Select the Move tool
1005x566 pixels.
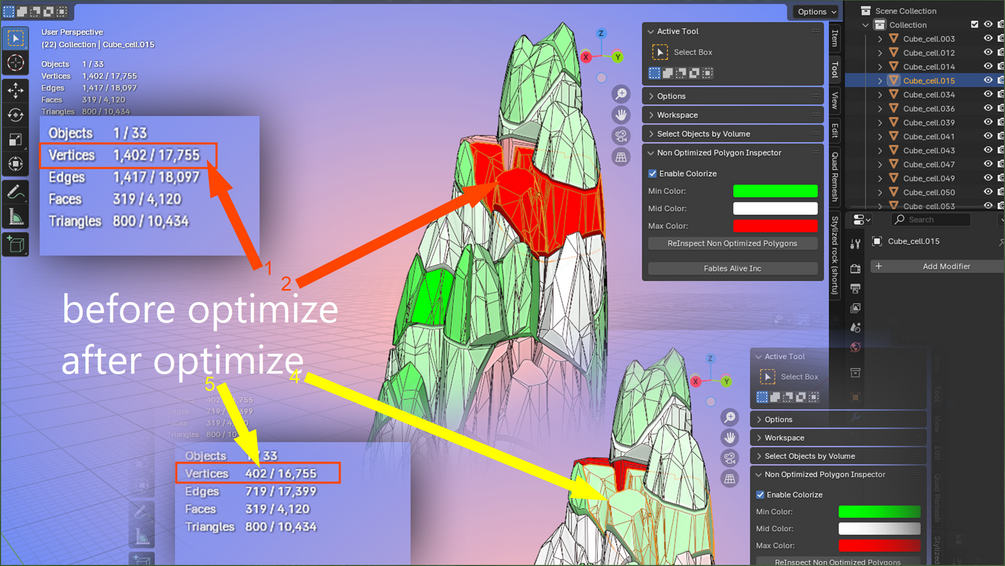pos(15,90)
